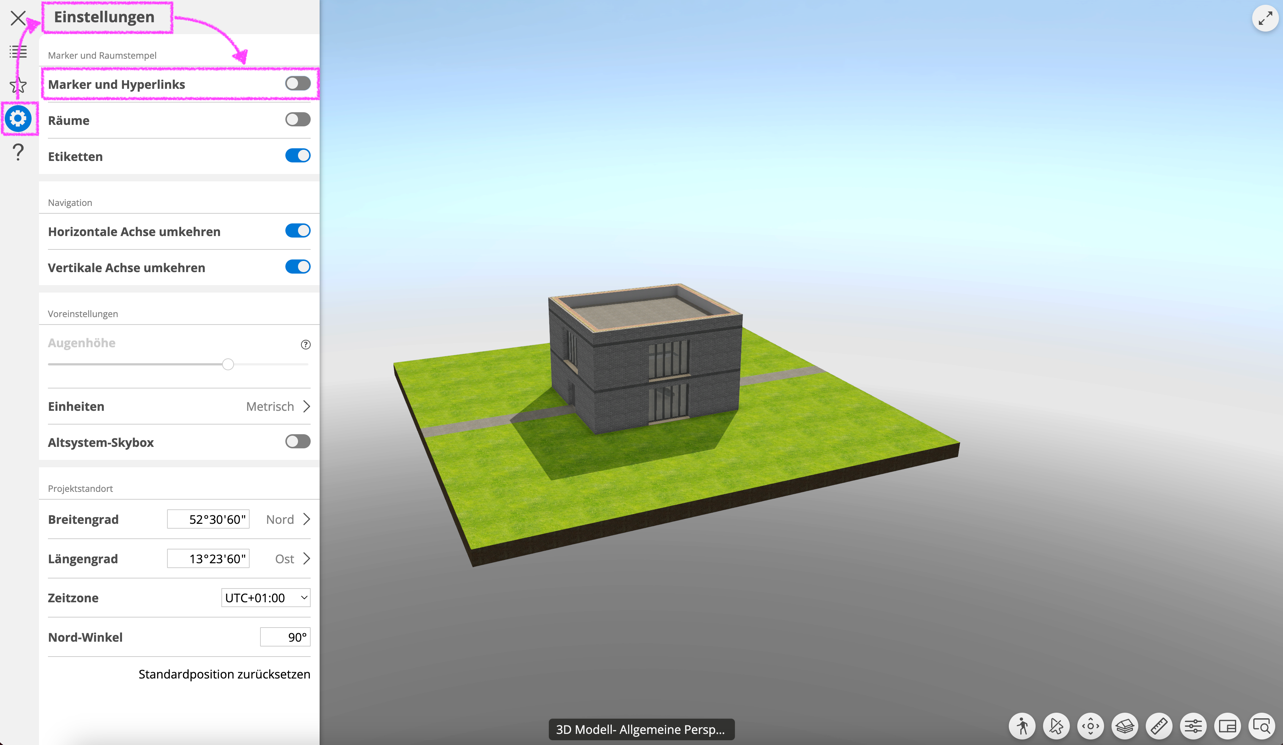Screen dimensions: 1283x745
Task: Open the Zeitzone UTC+01:00 dropdown
Action: coord(266,598)
